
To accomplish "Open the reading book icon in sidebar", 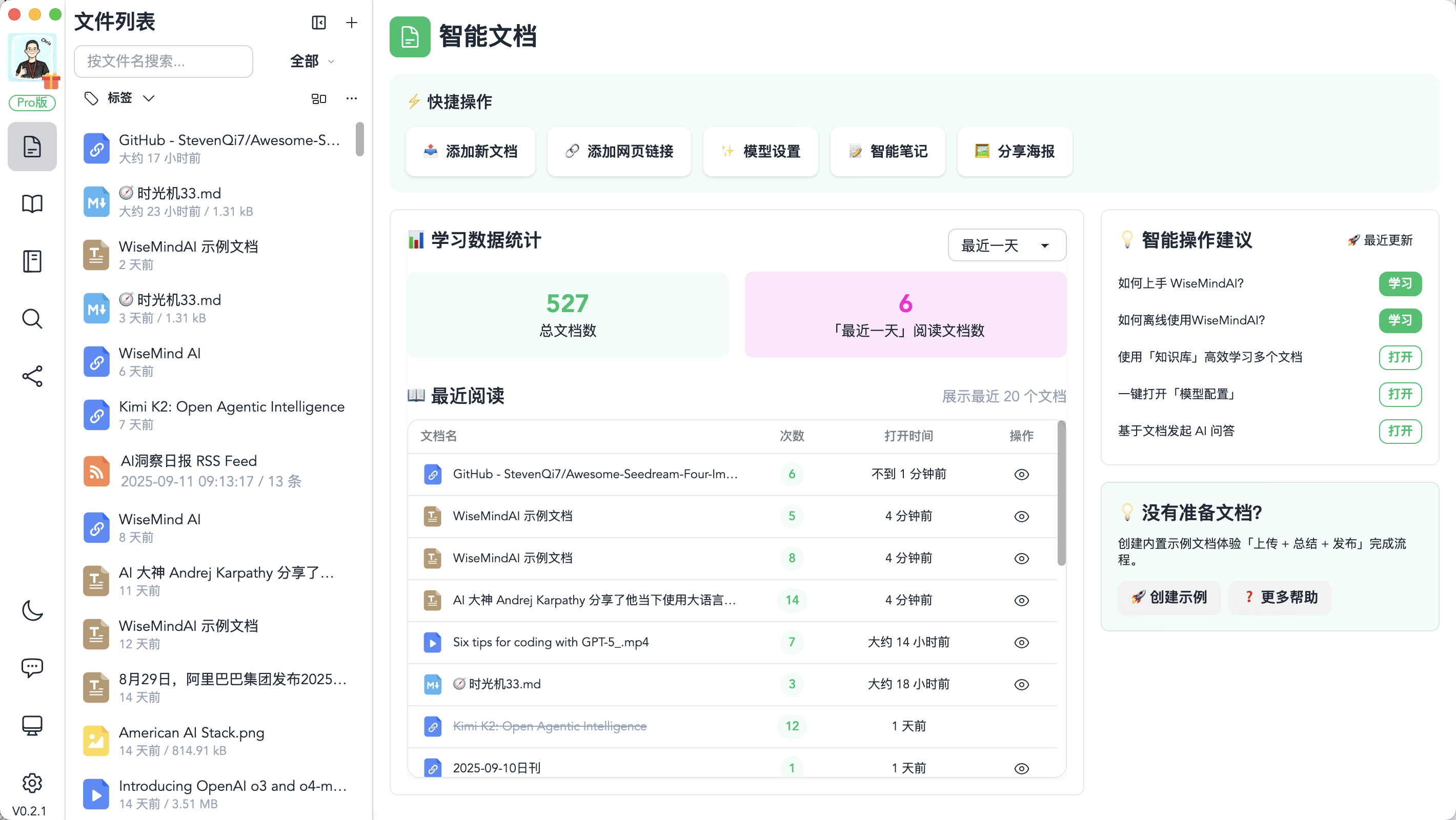I will pyautogui.click(x=32, y=204).
